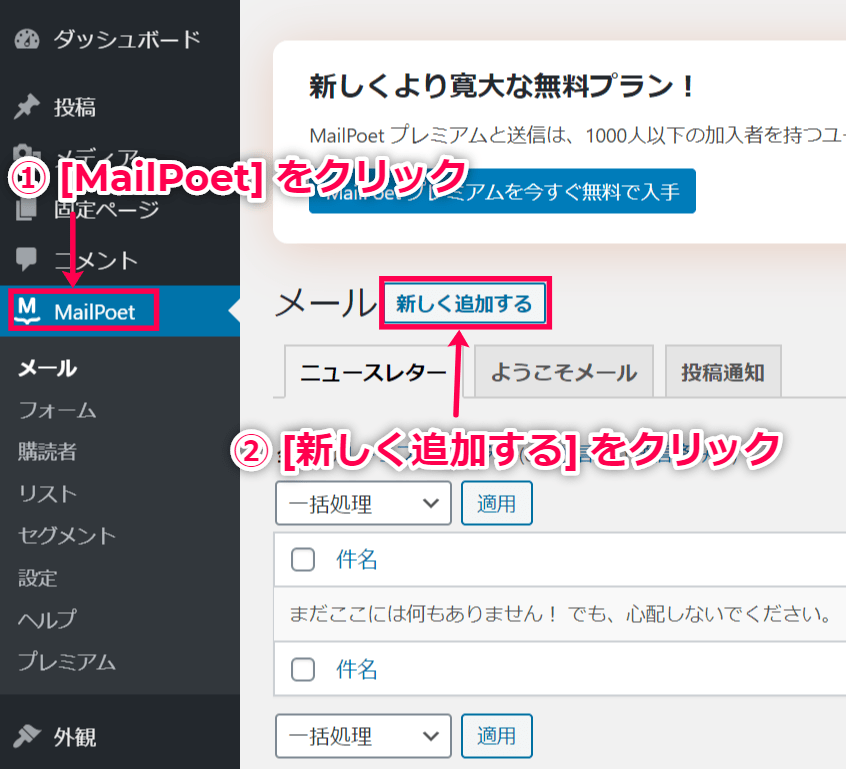Open the MailPoet sidebar menu
The height and width of the screenshot is (769, 846).
click(x=120, y=311)
